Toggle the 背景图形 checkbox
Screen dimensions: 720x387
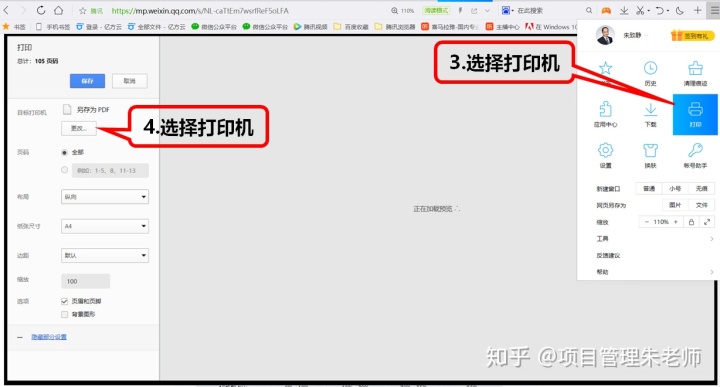pyautogui.click(x=64, y=314)
